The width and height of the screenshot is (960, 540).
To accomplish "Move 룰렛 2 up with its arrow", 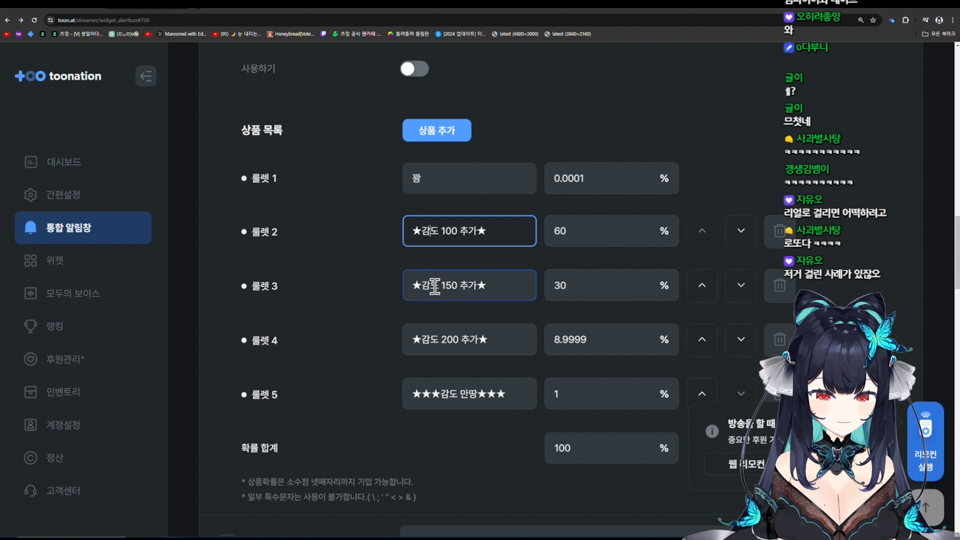I will click(x=702, y=231).
